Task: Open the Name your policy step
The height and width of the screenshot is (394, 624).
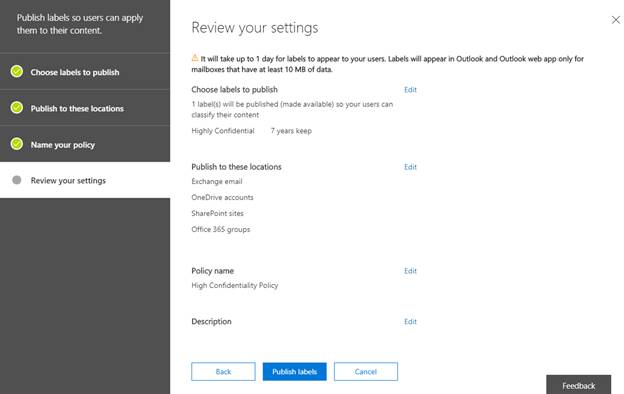Action: click(85, 144)
